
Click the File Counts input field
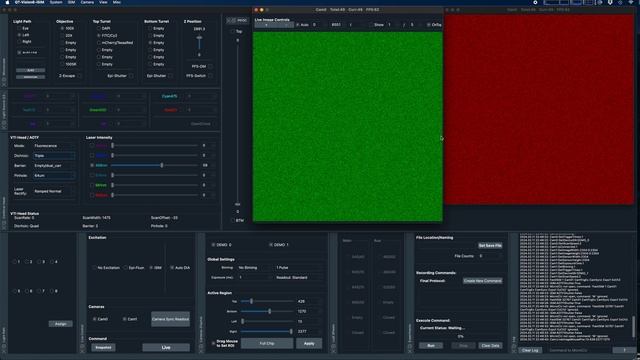490,256
